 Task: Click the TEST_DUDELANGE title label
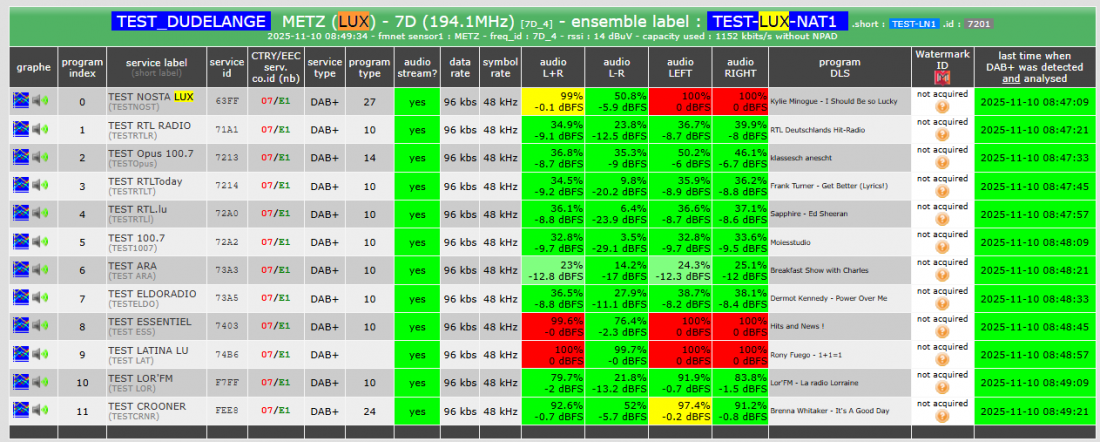[191, 21]
